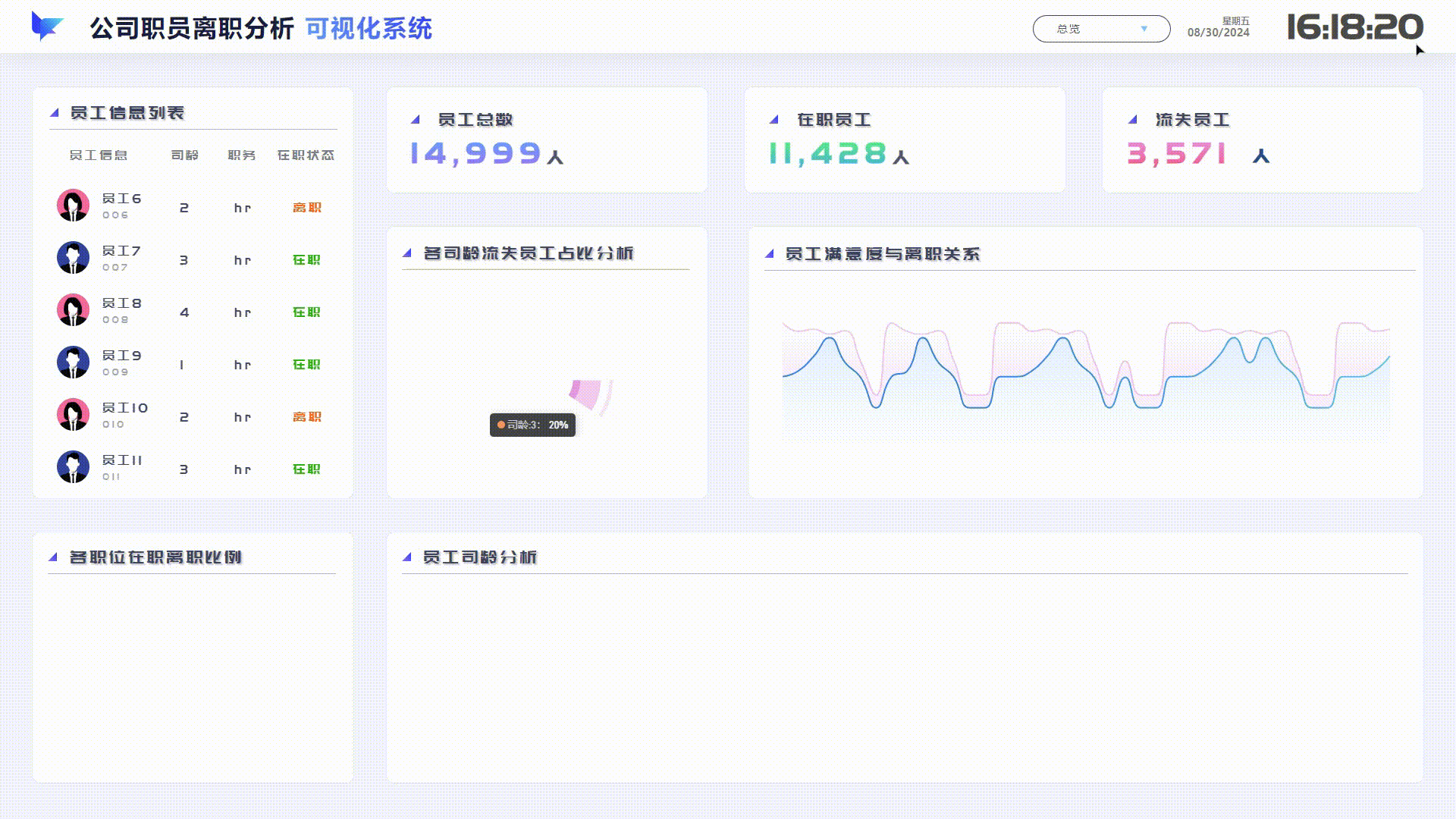Viewport: 1456px width, 819px height.
Task: Click triangle marker beside 员工司龄分析
Action: coord(406,557)
